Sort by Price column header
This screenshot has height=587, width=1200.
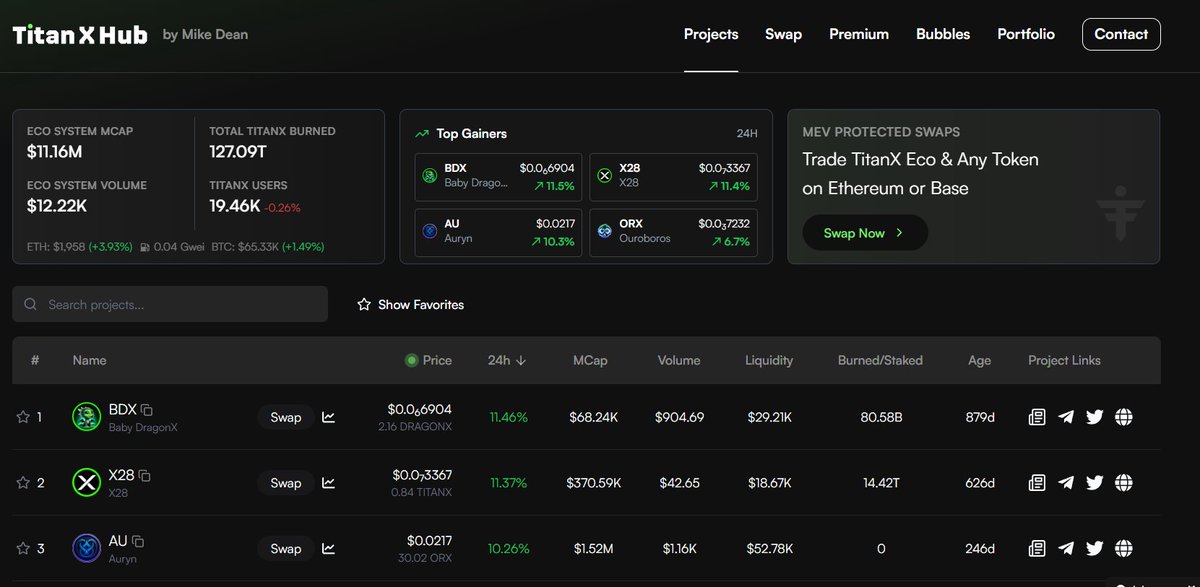point(437,360)
